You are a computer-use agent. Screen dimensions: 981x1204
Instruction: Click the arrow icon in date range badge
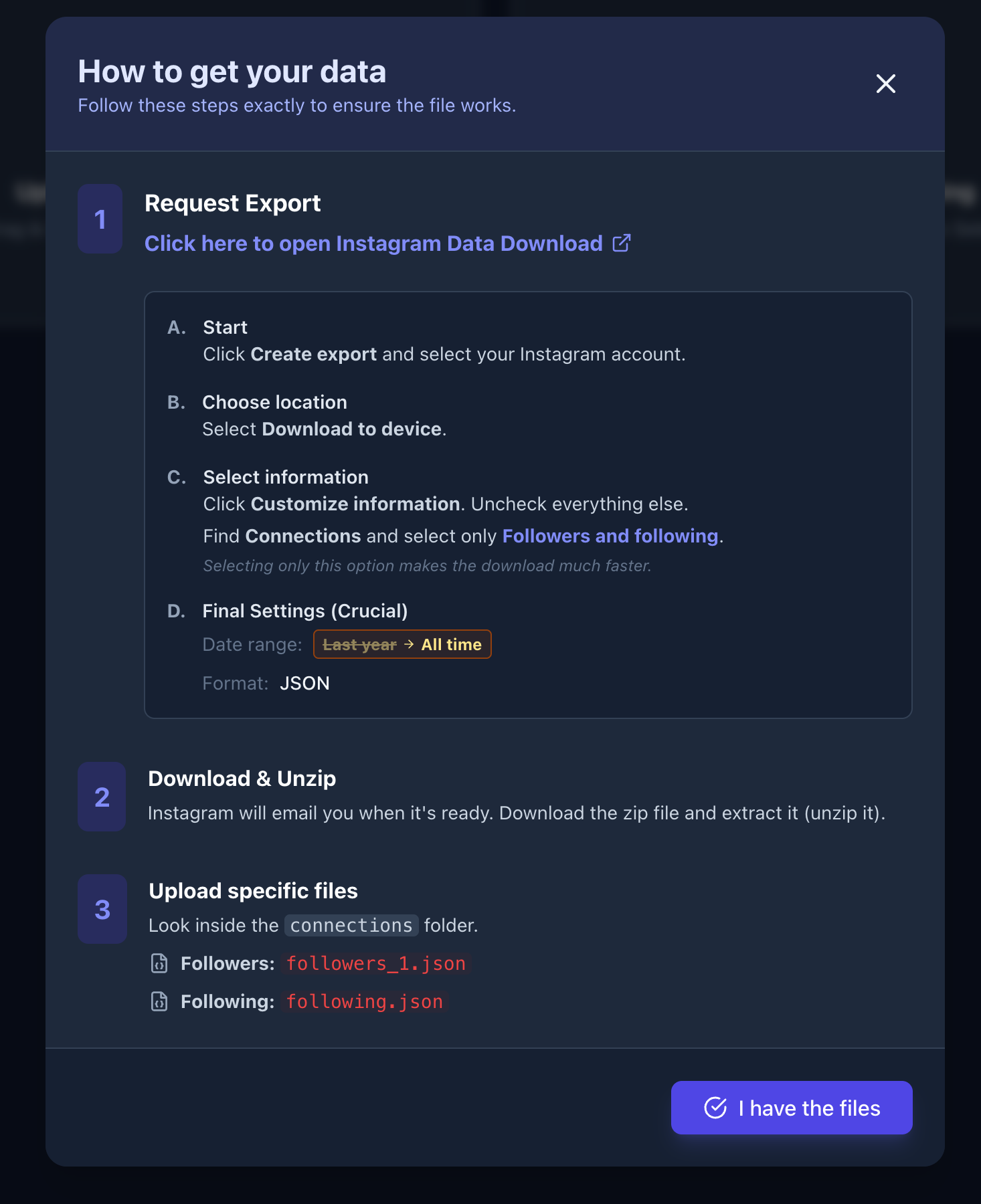409,644
